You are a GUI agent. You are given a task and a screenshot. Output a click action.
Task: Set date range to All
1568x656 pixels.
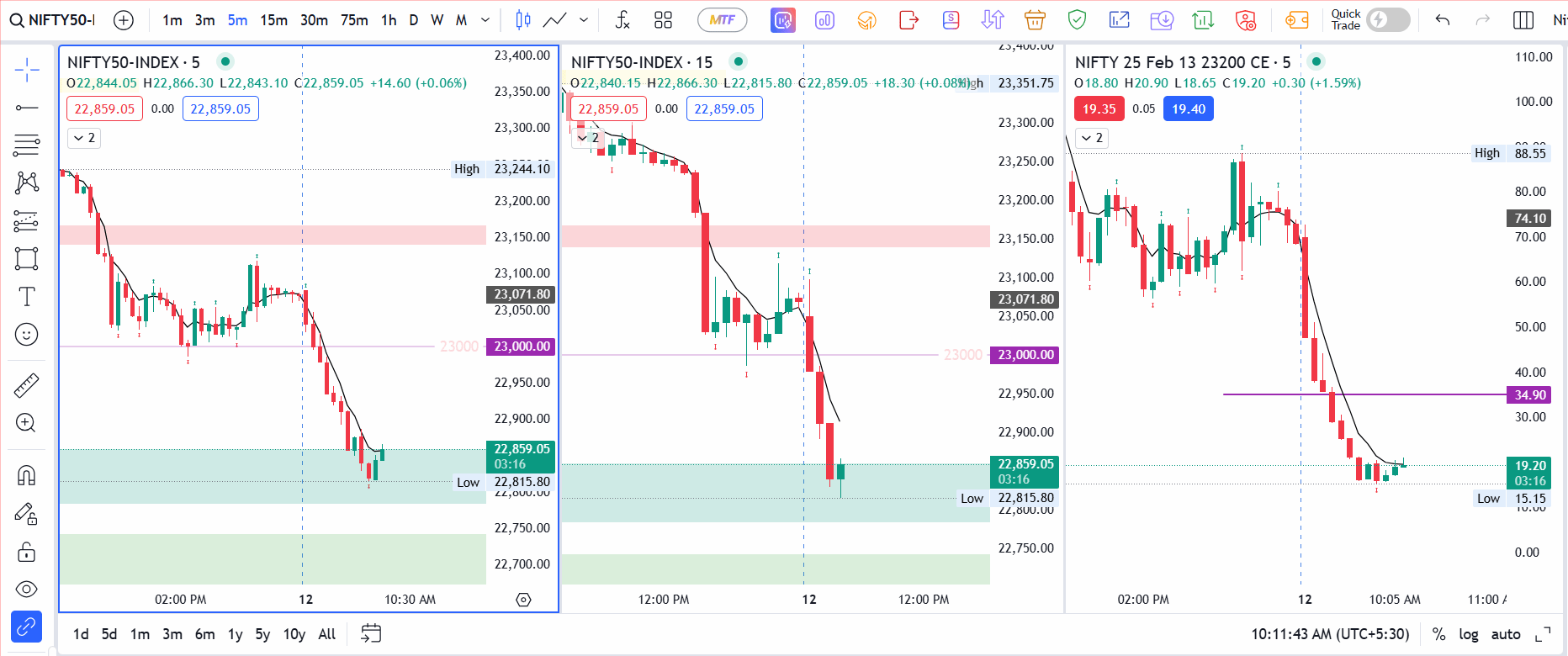tap(327, 634)
